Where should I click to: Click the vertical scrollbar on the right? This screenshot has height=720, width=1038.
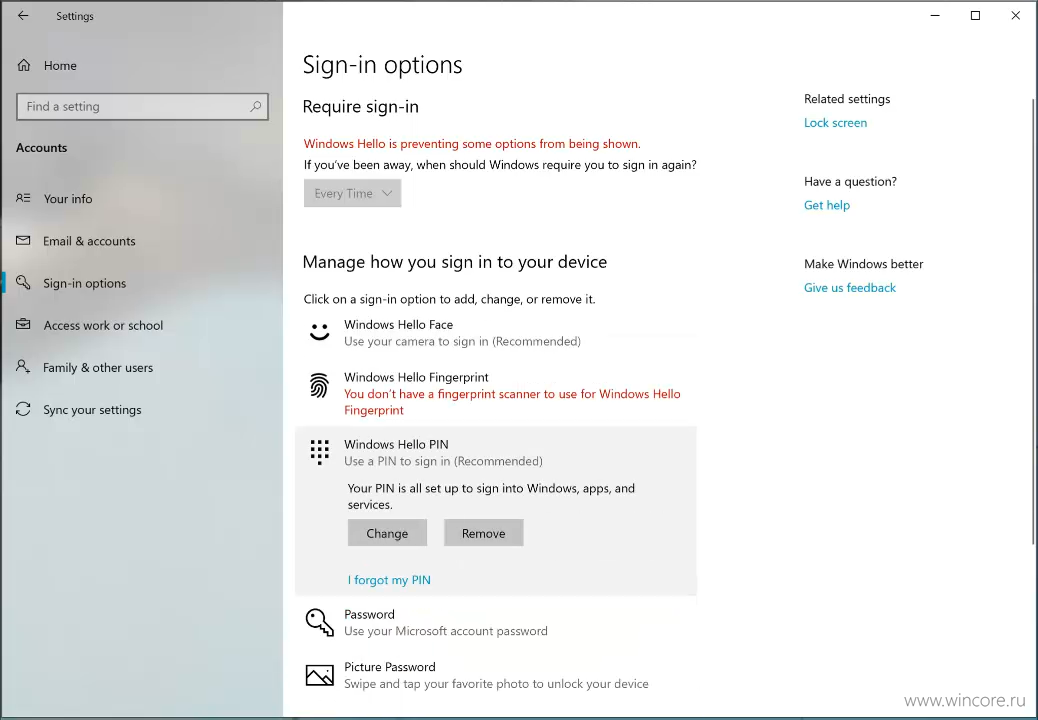[1034, 322]
